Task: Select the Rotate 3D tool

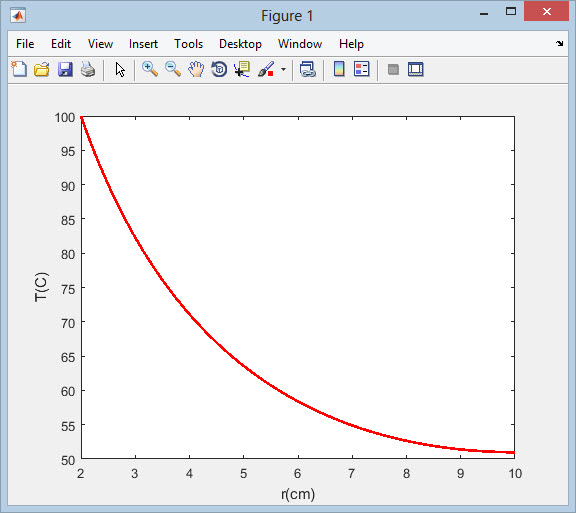Action: (219, 69)
